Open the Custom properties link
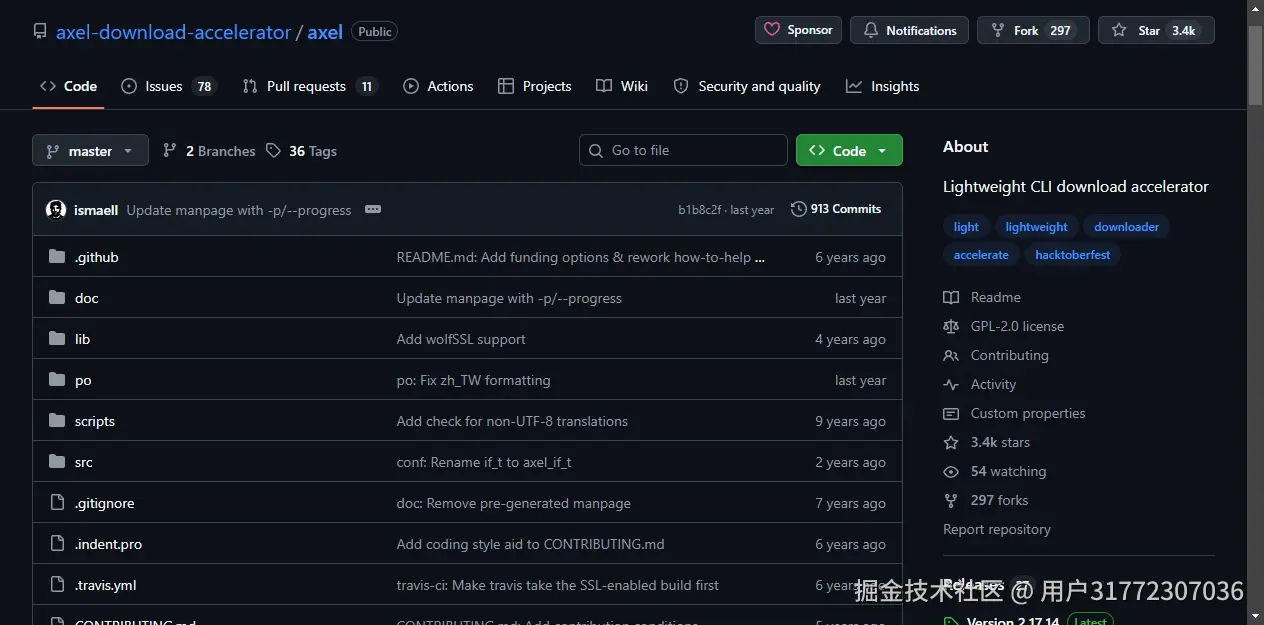 (x=1014, y=413)
